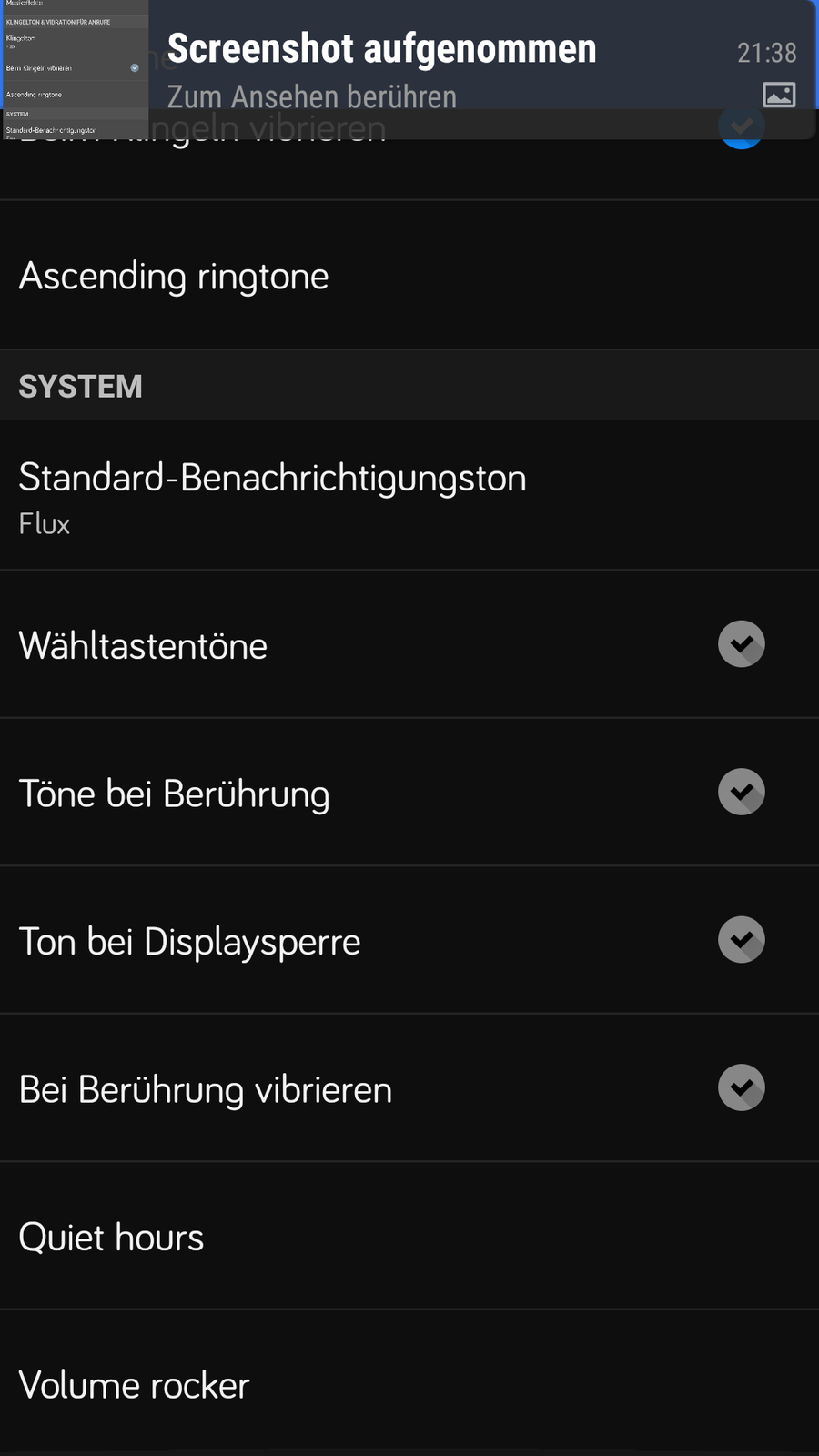The height and width of the screenshot is (1456, 819).
Task: Tap the current notification tone "Flux"
Action: [45, 524]
